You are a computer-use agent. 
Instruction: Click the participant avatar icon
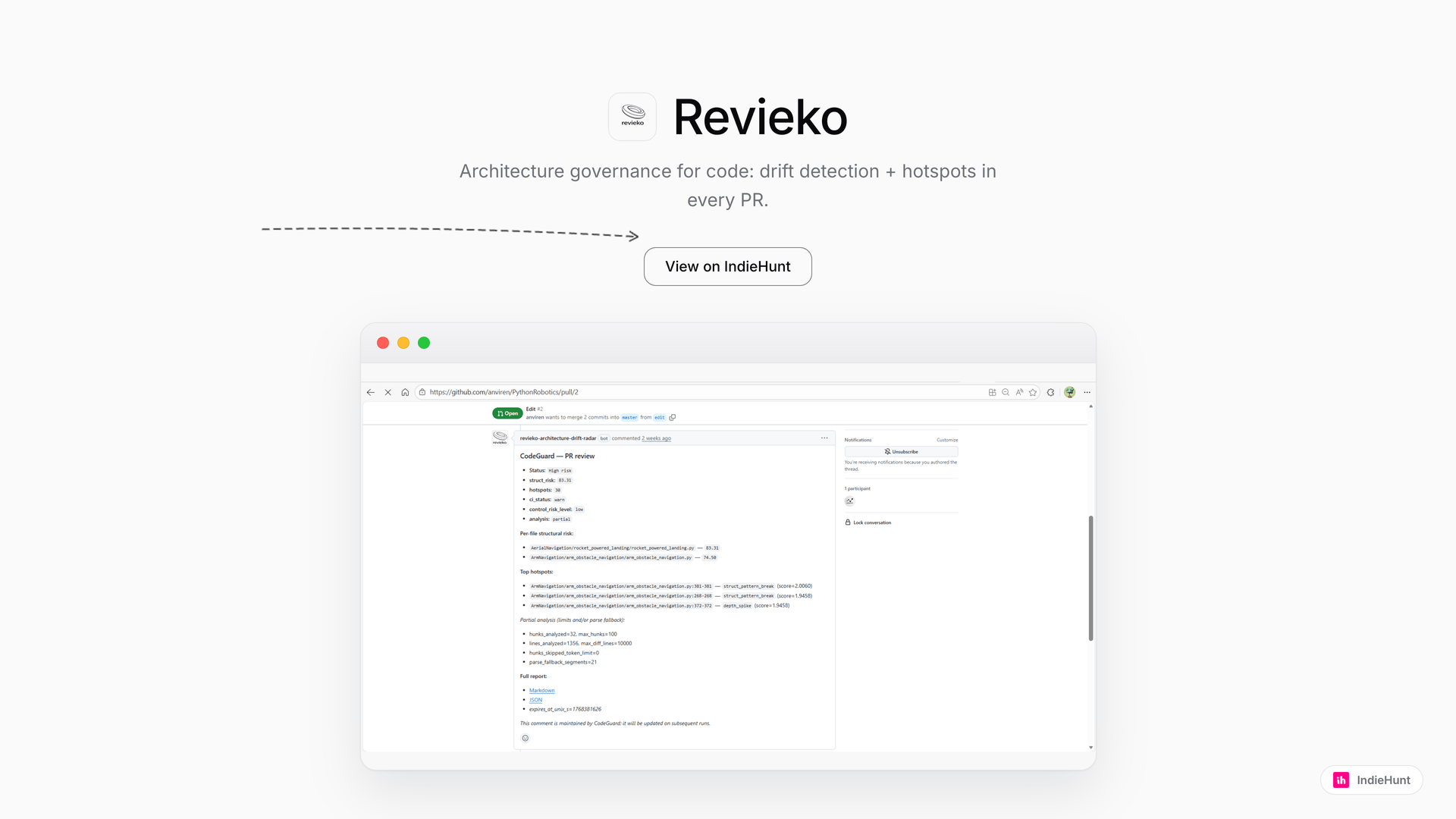point(849,500)
